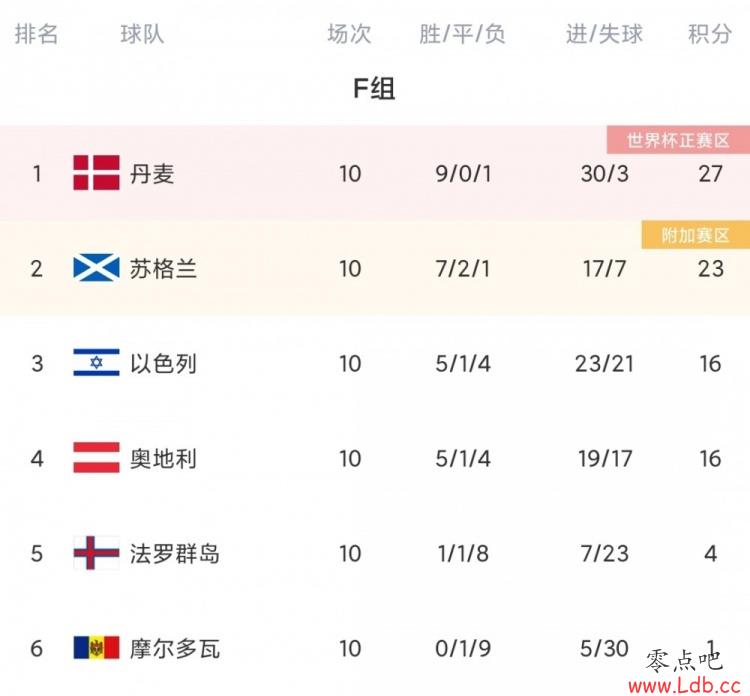This screenshot has width=750, height=696.
Task: Select 奥地利 goals value 19/17
Action: tap(605, 458)
